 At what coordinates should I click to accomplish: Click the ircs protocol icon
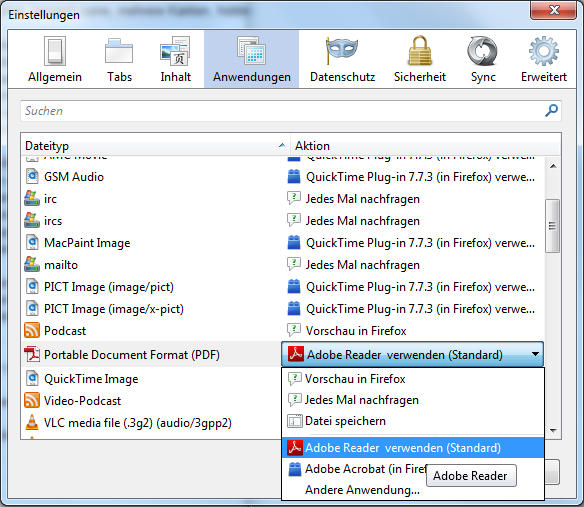tap(32, 221)
